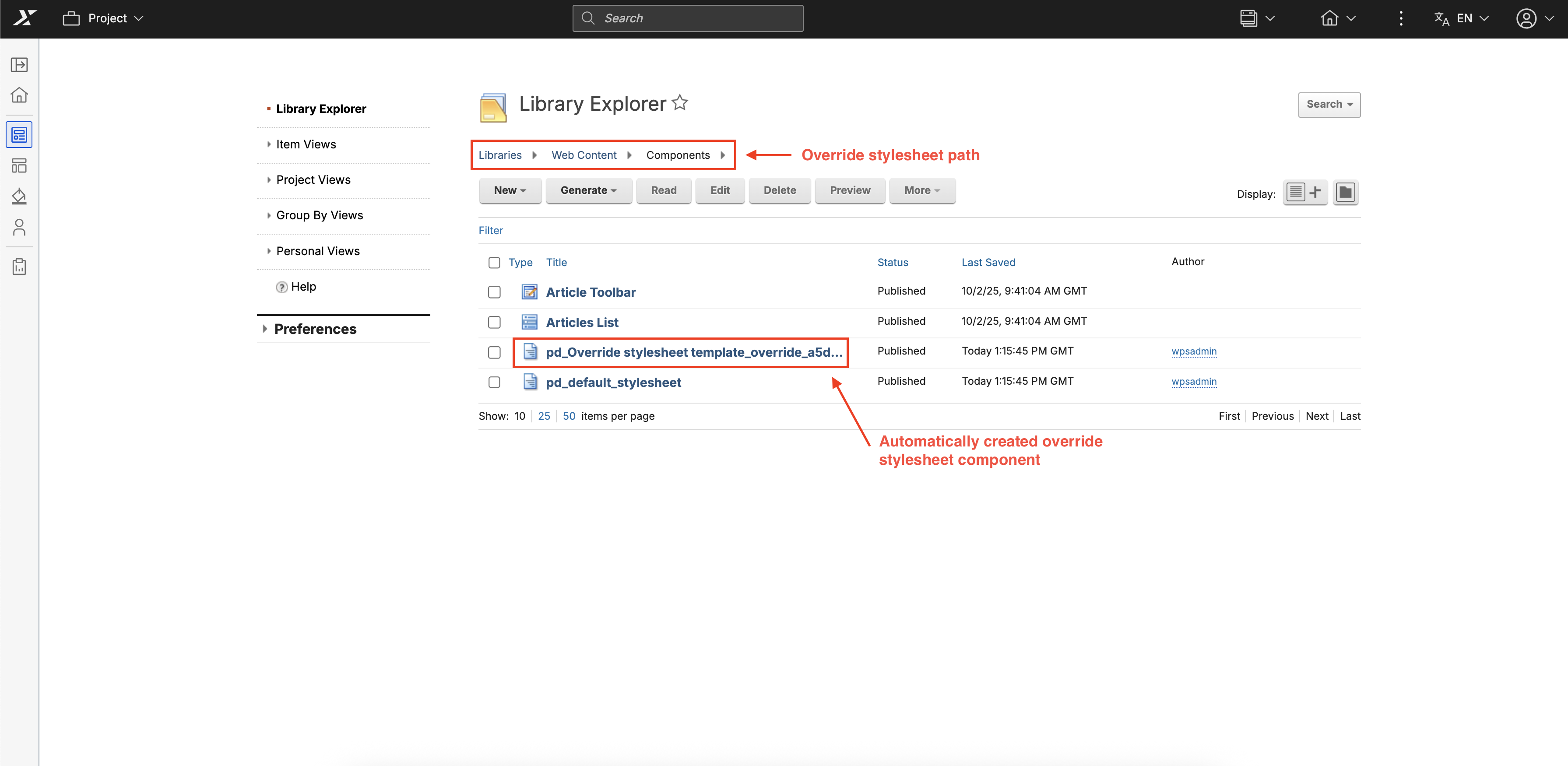Show 25 items per page
The width and height of the screenshot is (1568, 766).
[x=544, y=416]
